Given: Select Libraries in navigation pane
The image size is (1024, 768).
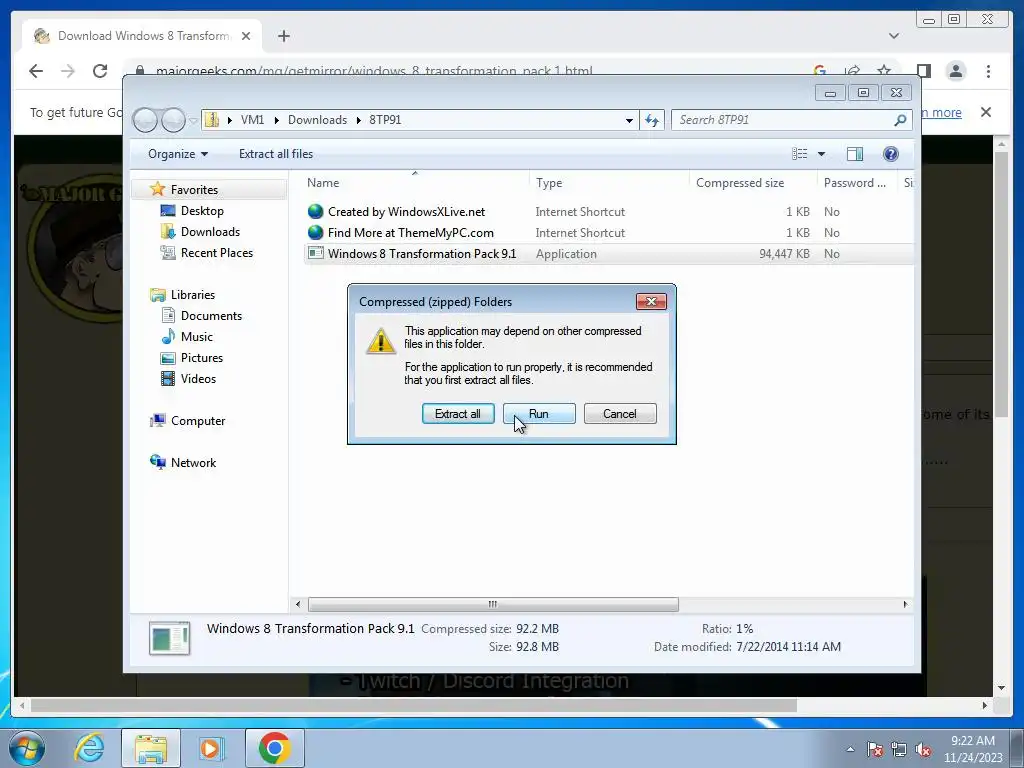Looking at the screenshot, I should click(193, 295).
